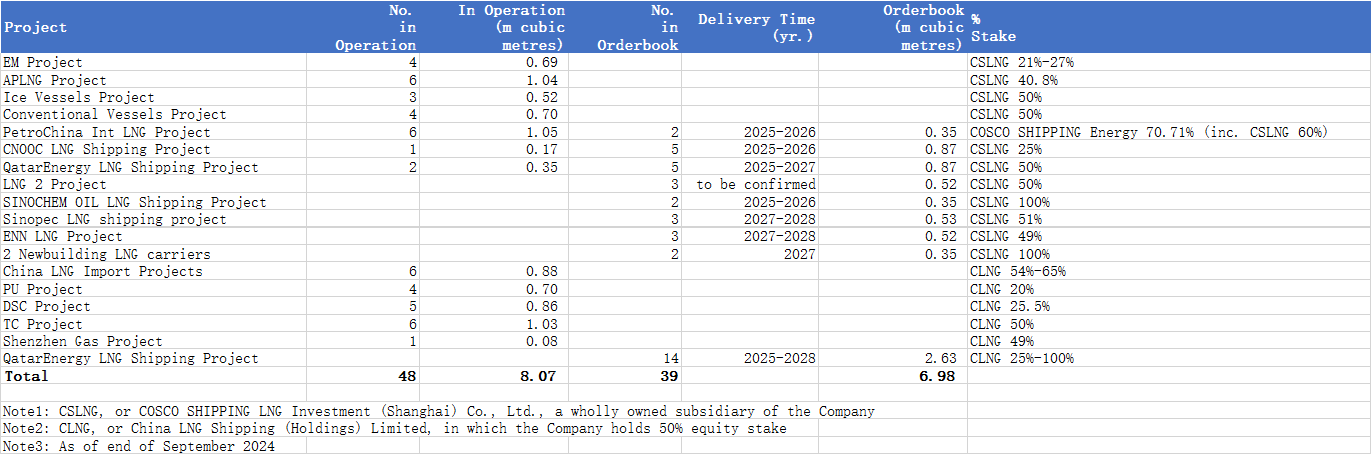Select the '0.86' DSC Project value
The width and height of the screenshot is (1372, 455).
(x=493, y=306)
